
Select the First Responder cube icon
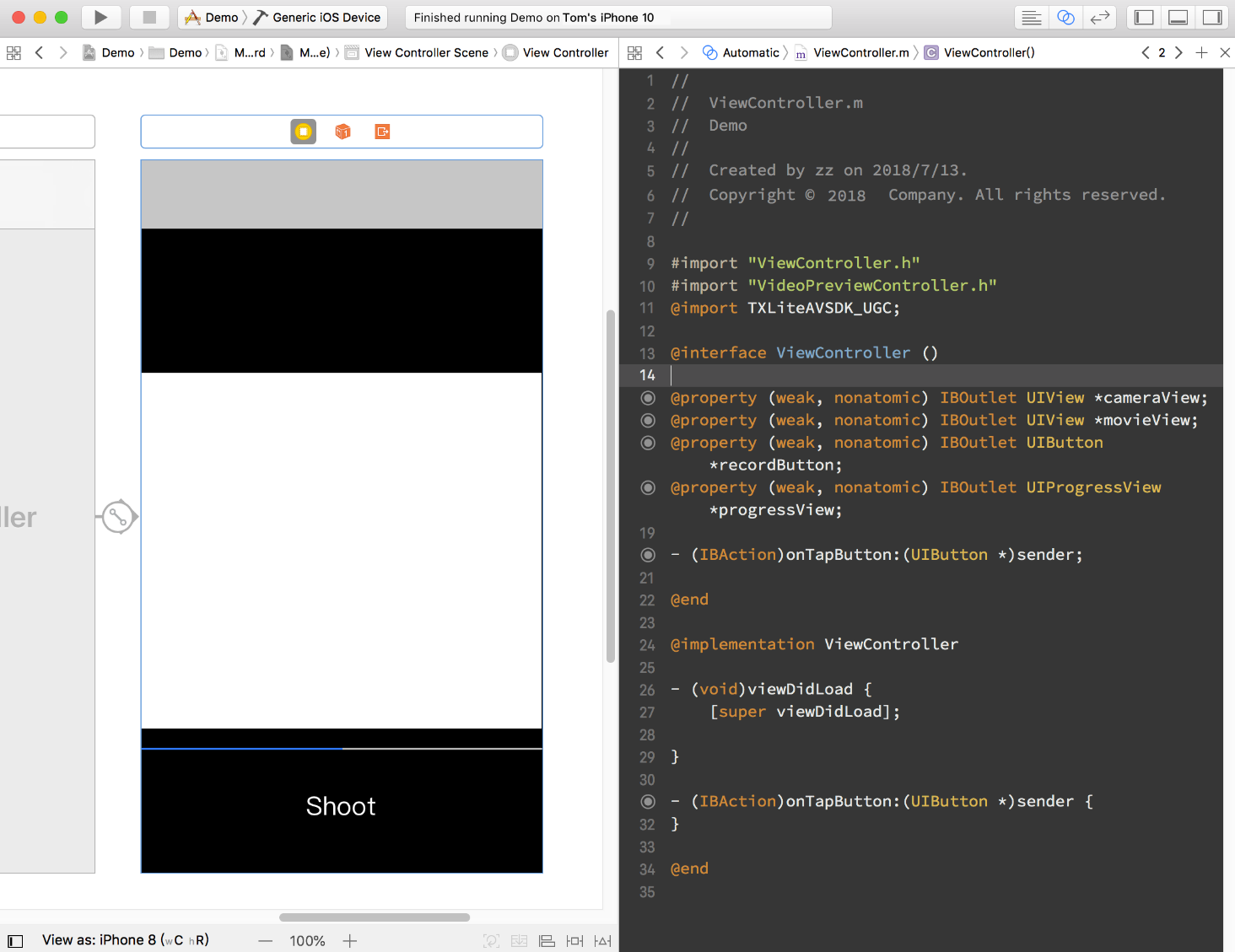342,132
